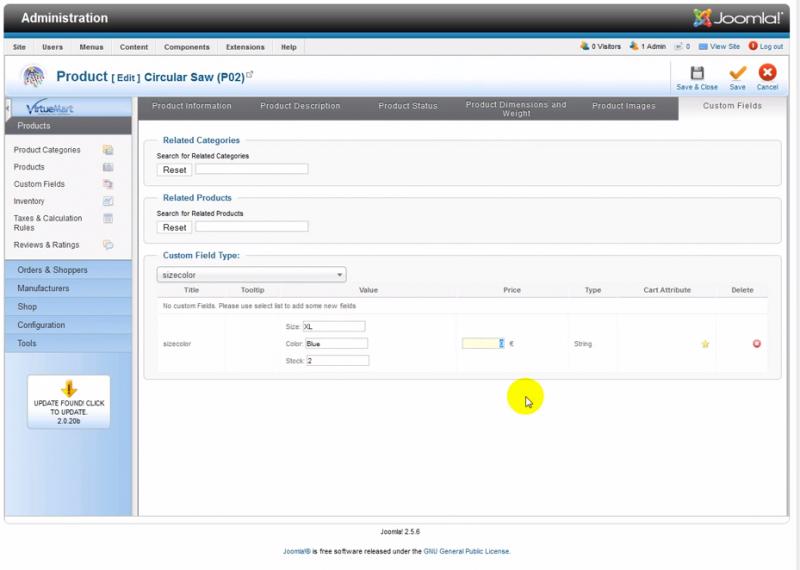Click the Reviews & Ratings sidebar icon
This screenshot has height=570, width=800.
point(108,245)
